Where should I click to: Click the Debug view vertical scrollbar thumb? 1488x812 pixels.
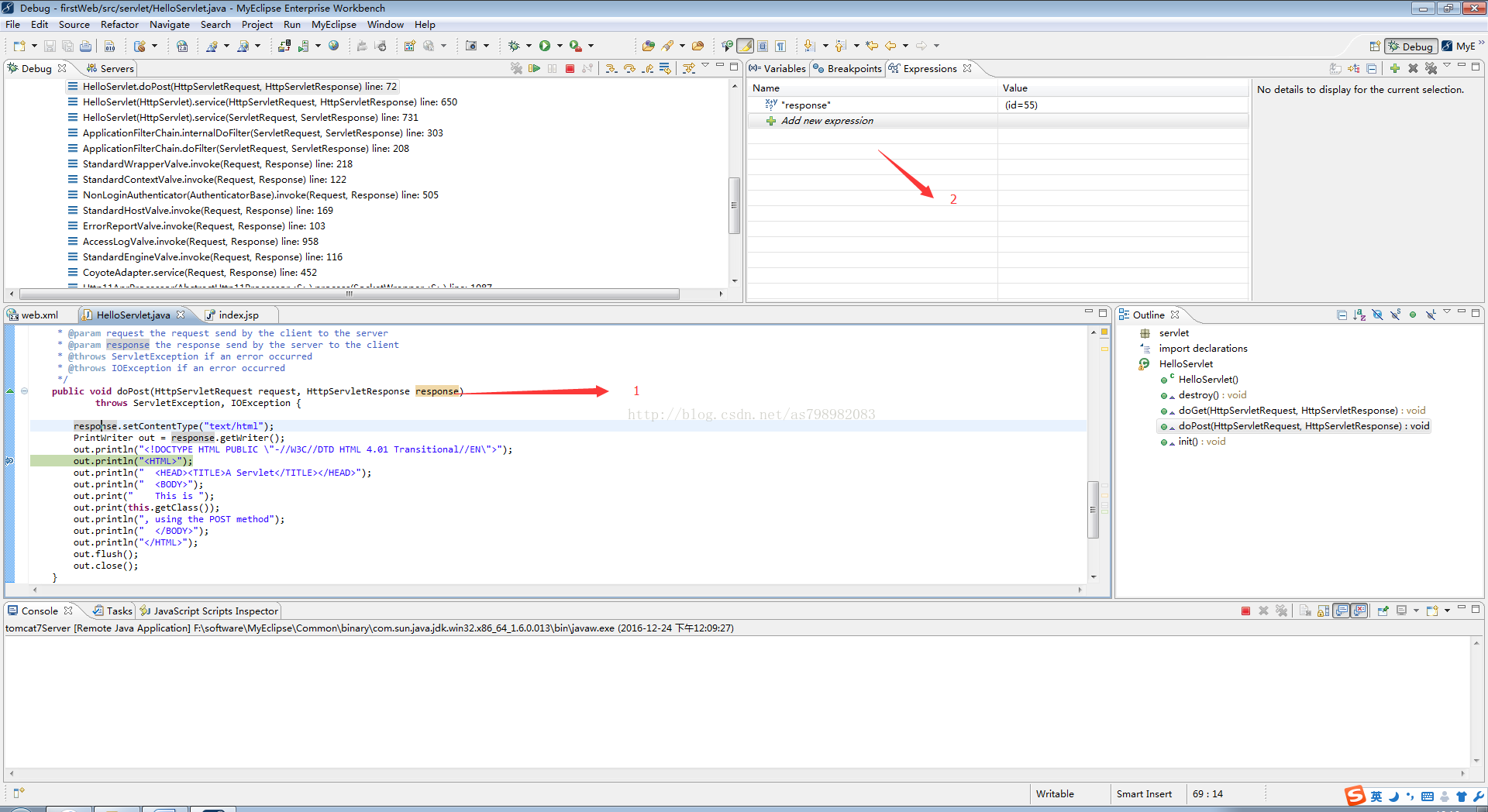(x=734, y=205)
